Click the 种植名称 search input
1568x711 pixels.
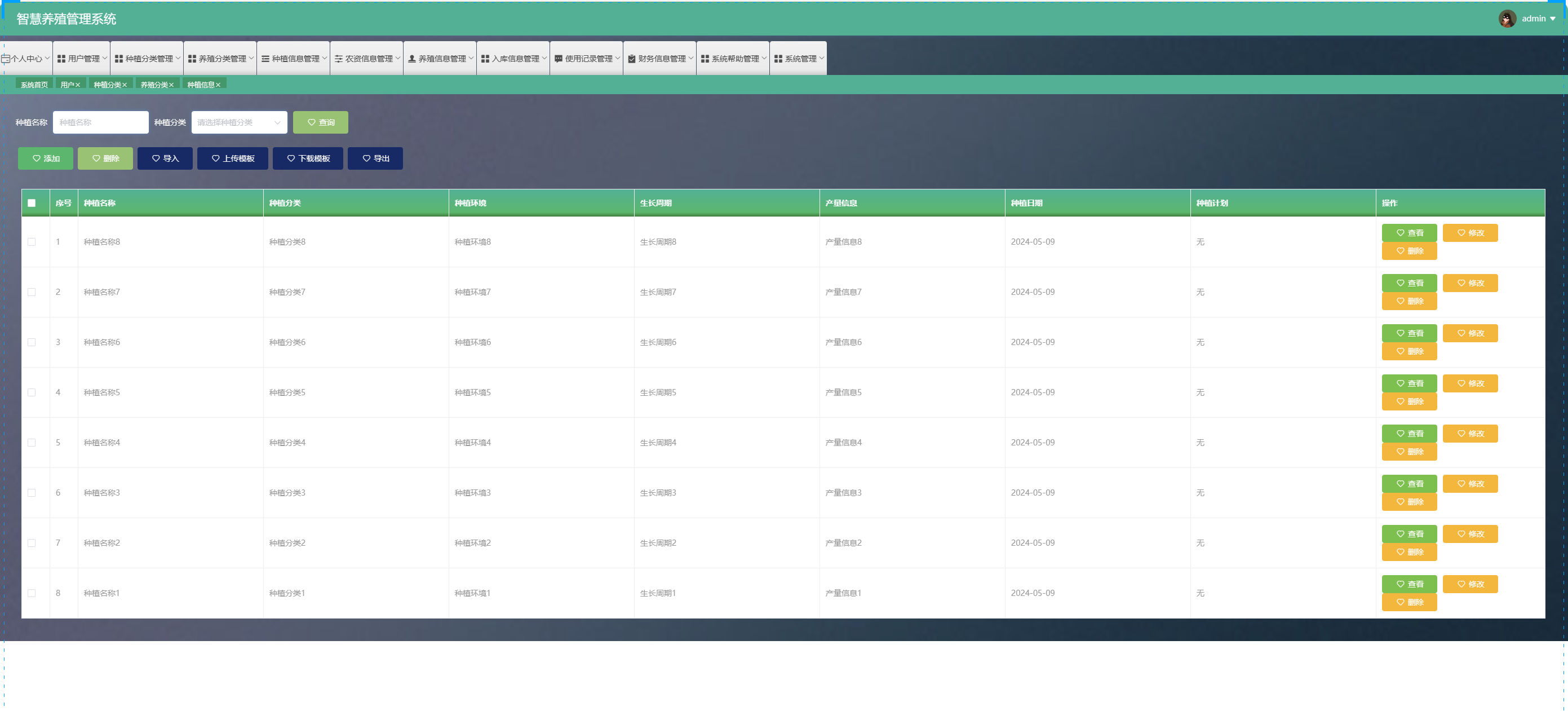pos(100,122)
